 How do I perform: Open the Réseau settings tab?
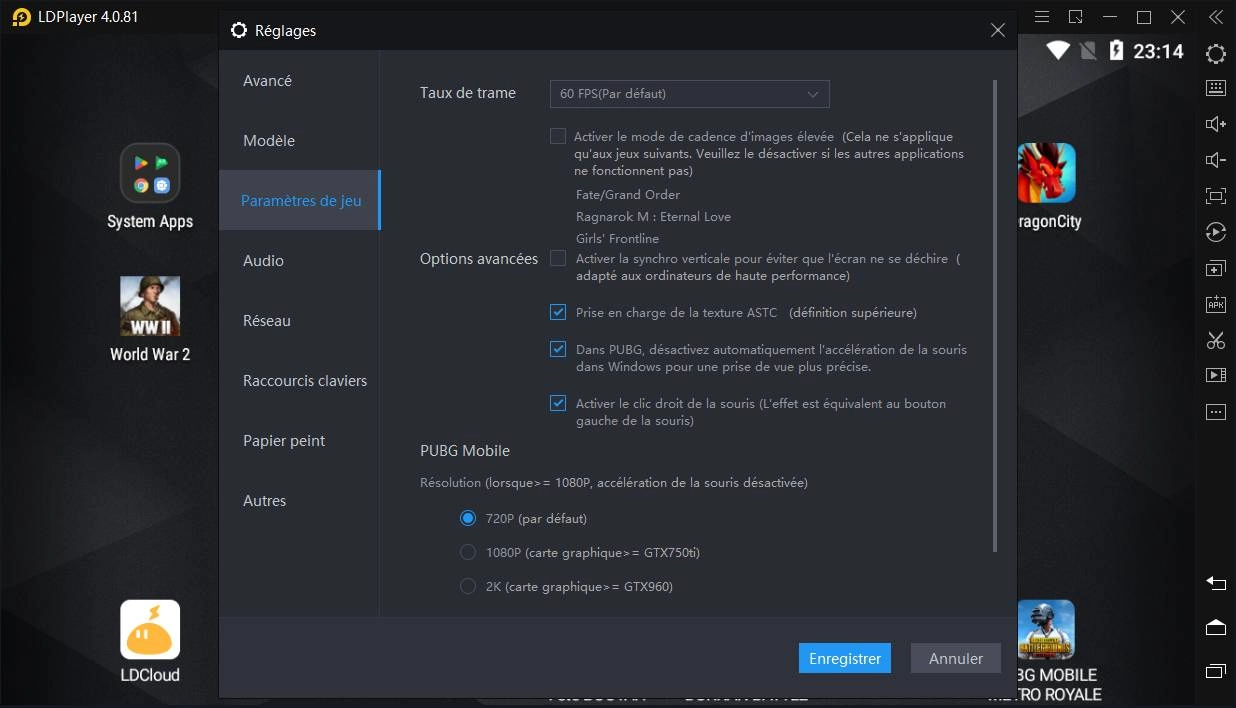click(x=299, y=320)
